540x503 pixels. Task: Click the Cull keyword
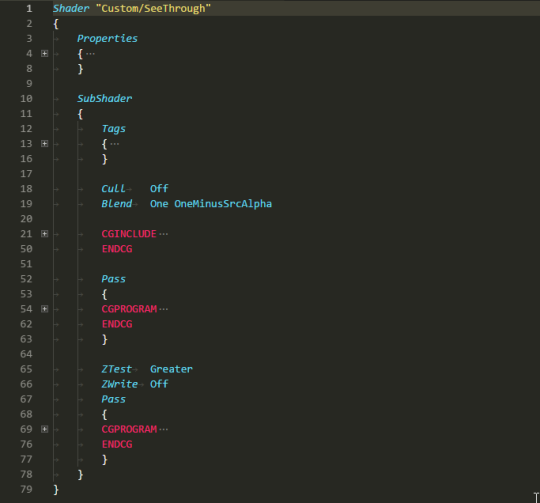[114, 189]
